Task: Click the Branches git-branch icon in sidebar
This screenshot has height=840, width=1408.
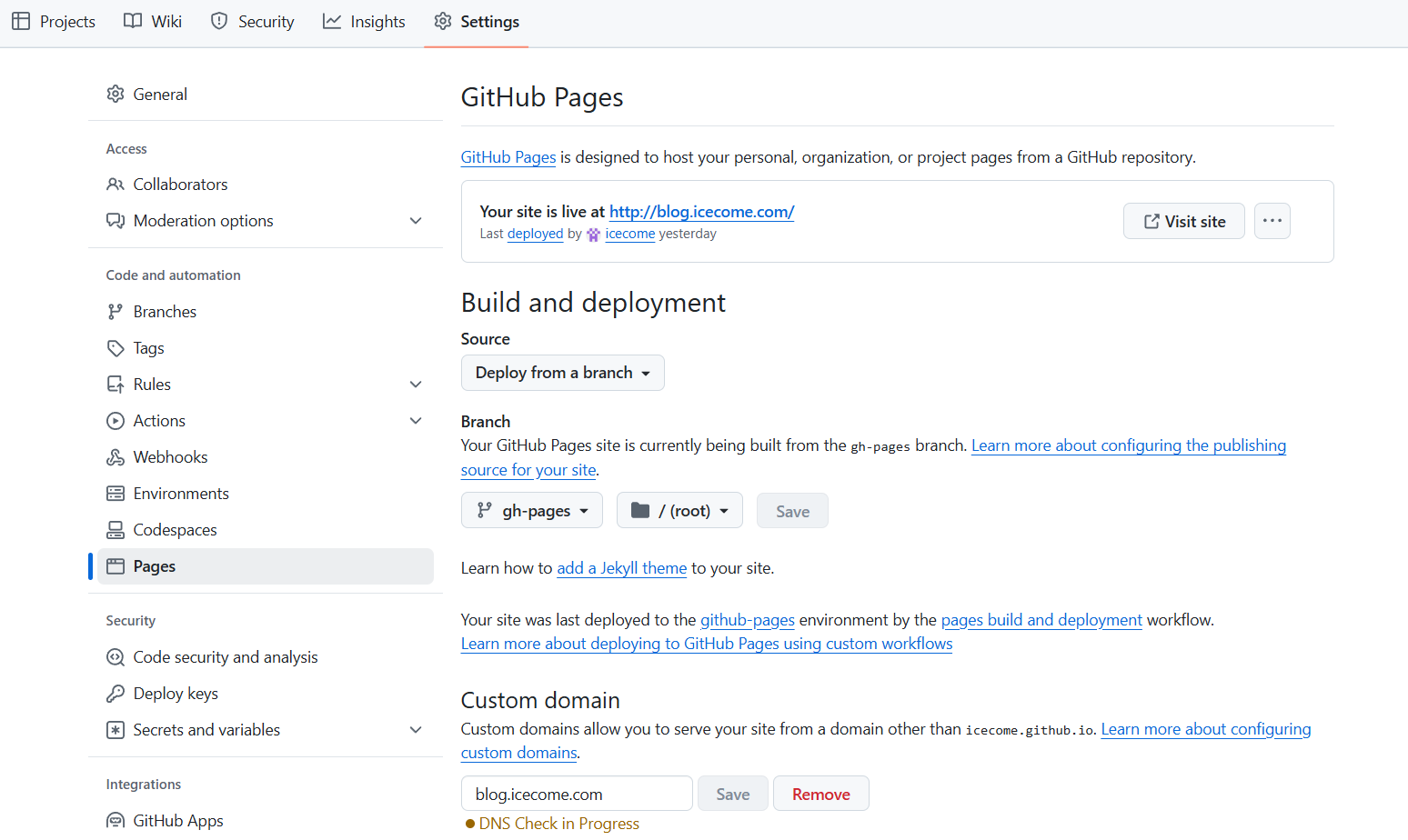Action: 116,312
